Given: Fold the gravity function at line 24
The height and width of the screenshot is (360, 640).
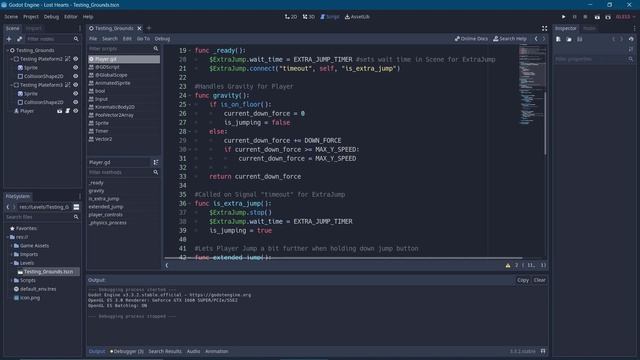Looking at the screenshot, I should point(190,96).
